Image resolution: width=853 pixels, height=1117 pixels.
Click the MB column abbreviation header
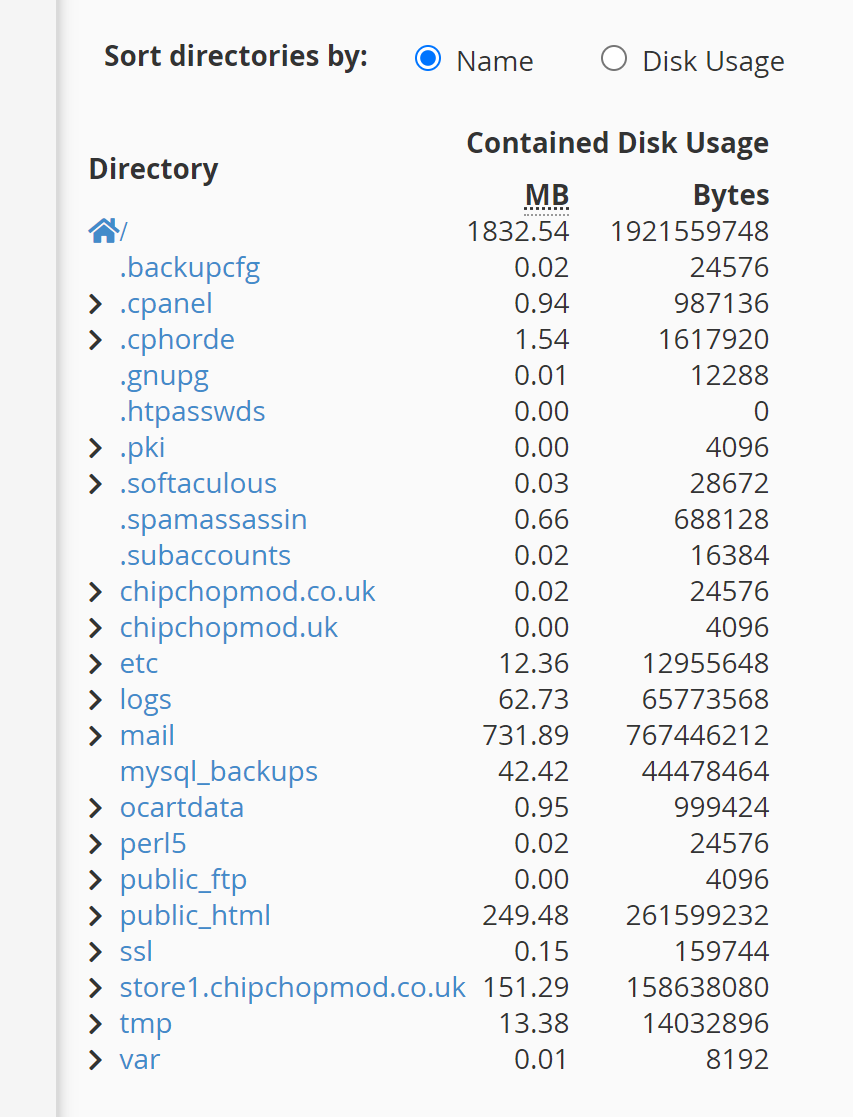click(547, 195)
